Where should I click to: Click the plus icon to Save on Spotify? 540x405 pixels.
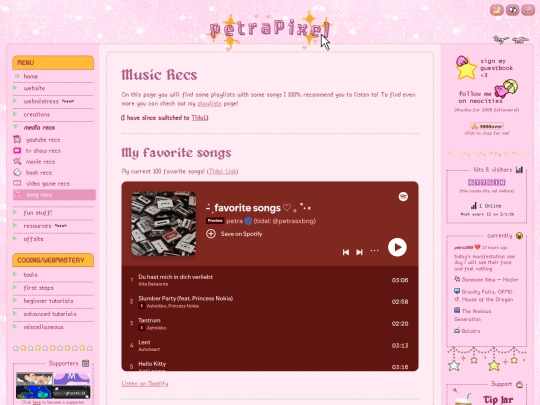click(x=211, y=234)
